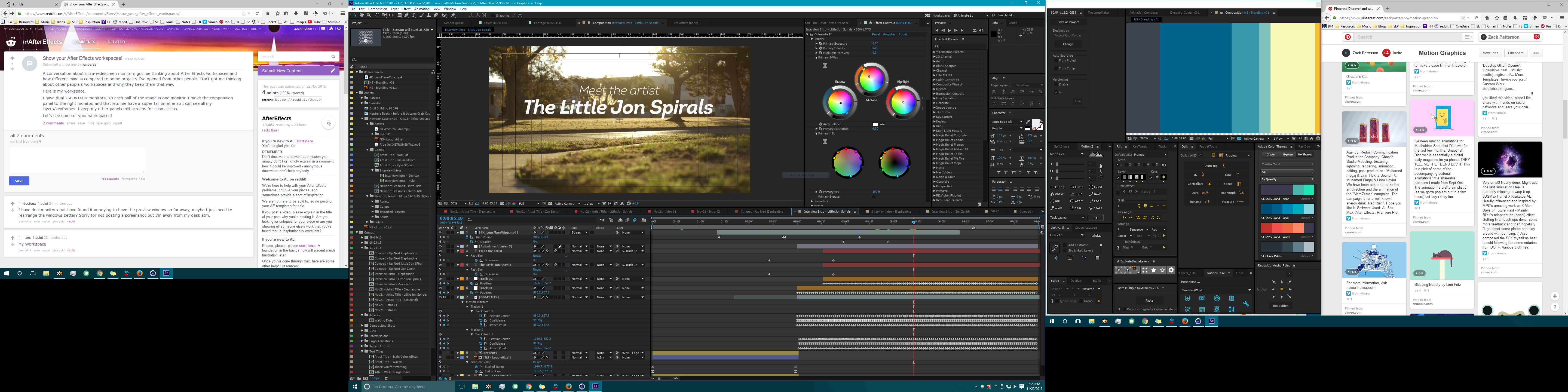
Task: Enable From Comp auto subfolder checkbox
Action: pyautogui.click(x=1057, y=68)
